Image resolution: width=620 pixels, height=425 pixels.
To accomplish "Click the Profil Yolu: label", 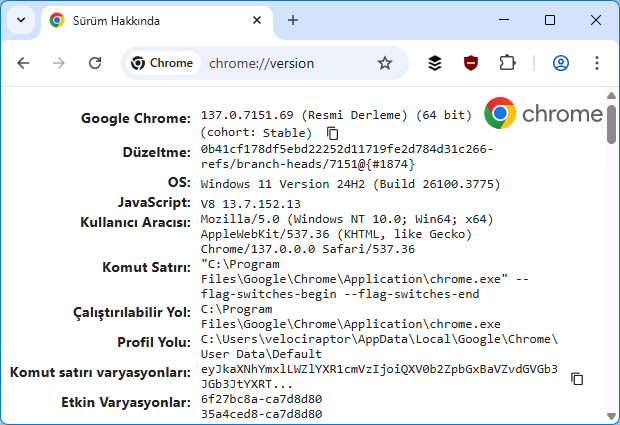I will (x=154, y=342).
